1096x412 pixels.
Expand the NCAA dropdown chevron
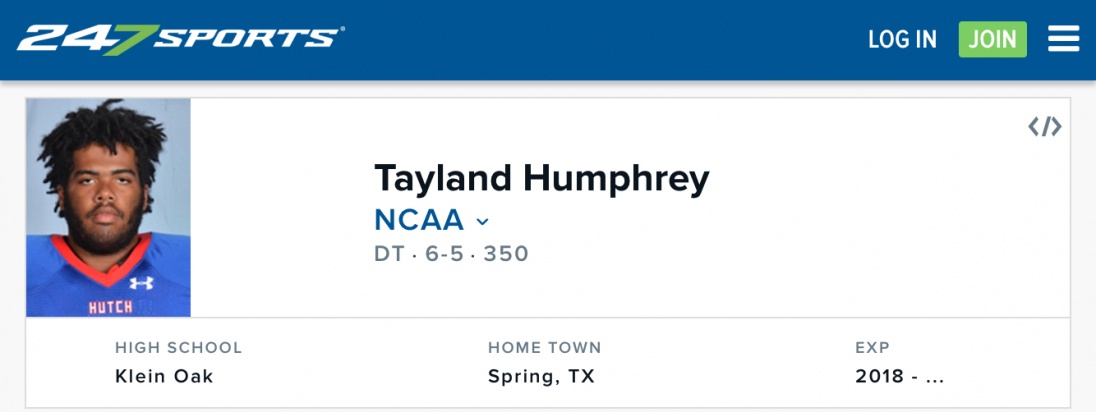482,221
